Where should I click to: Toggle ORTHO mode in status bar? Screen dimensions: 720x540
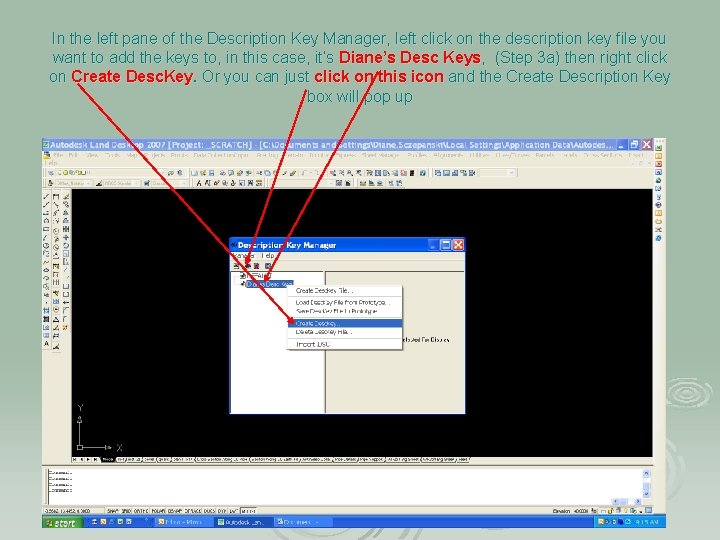[x=141, y=511]
